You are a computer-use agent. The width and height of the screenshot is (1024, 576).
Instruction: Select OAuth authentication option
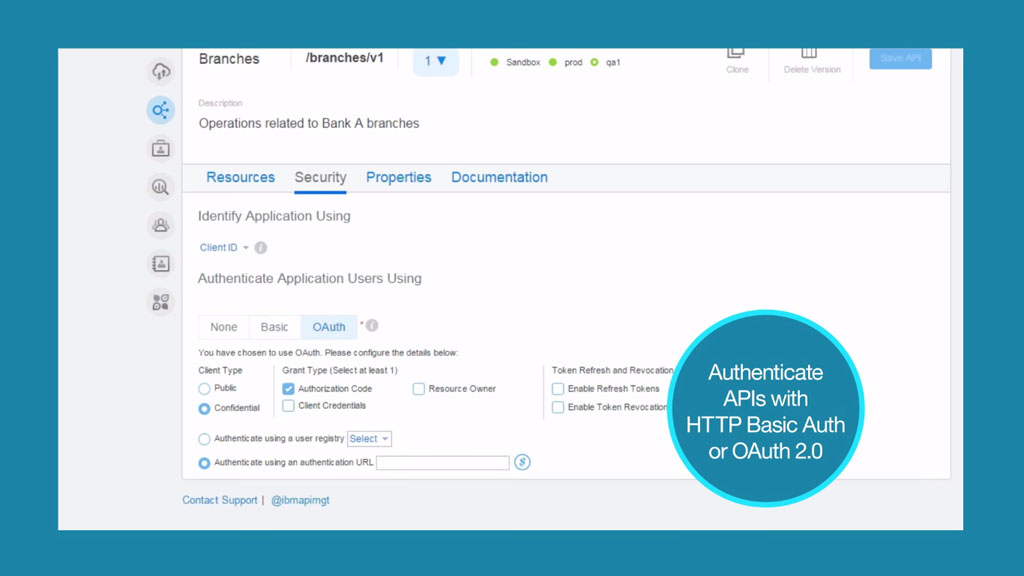328,327
